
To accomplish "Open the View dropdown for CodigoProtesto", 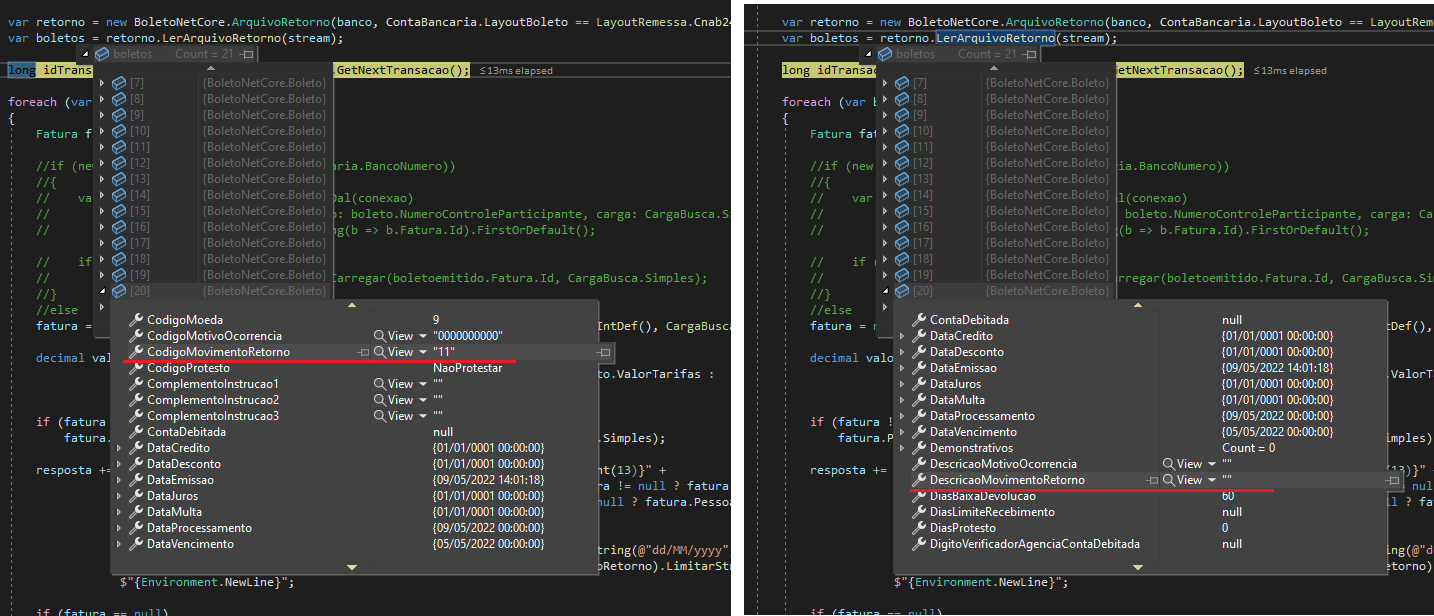I will [x=420, y=367].
